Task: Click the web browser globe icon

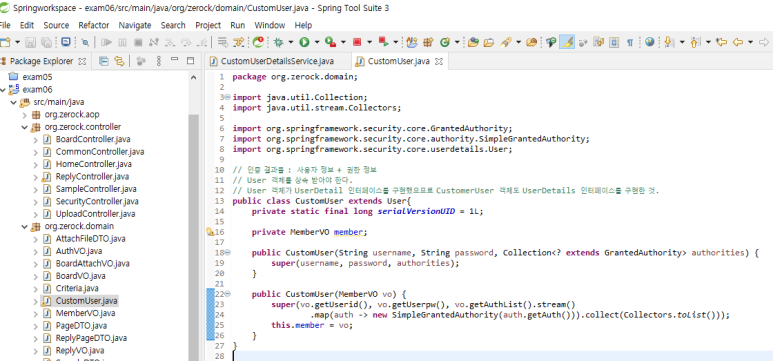Action: point(650,42)
